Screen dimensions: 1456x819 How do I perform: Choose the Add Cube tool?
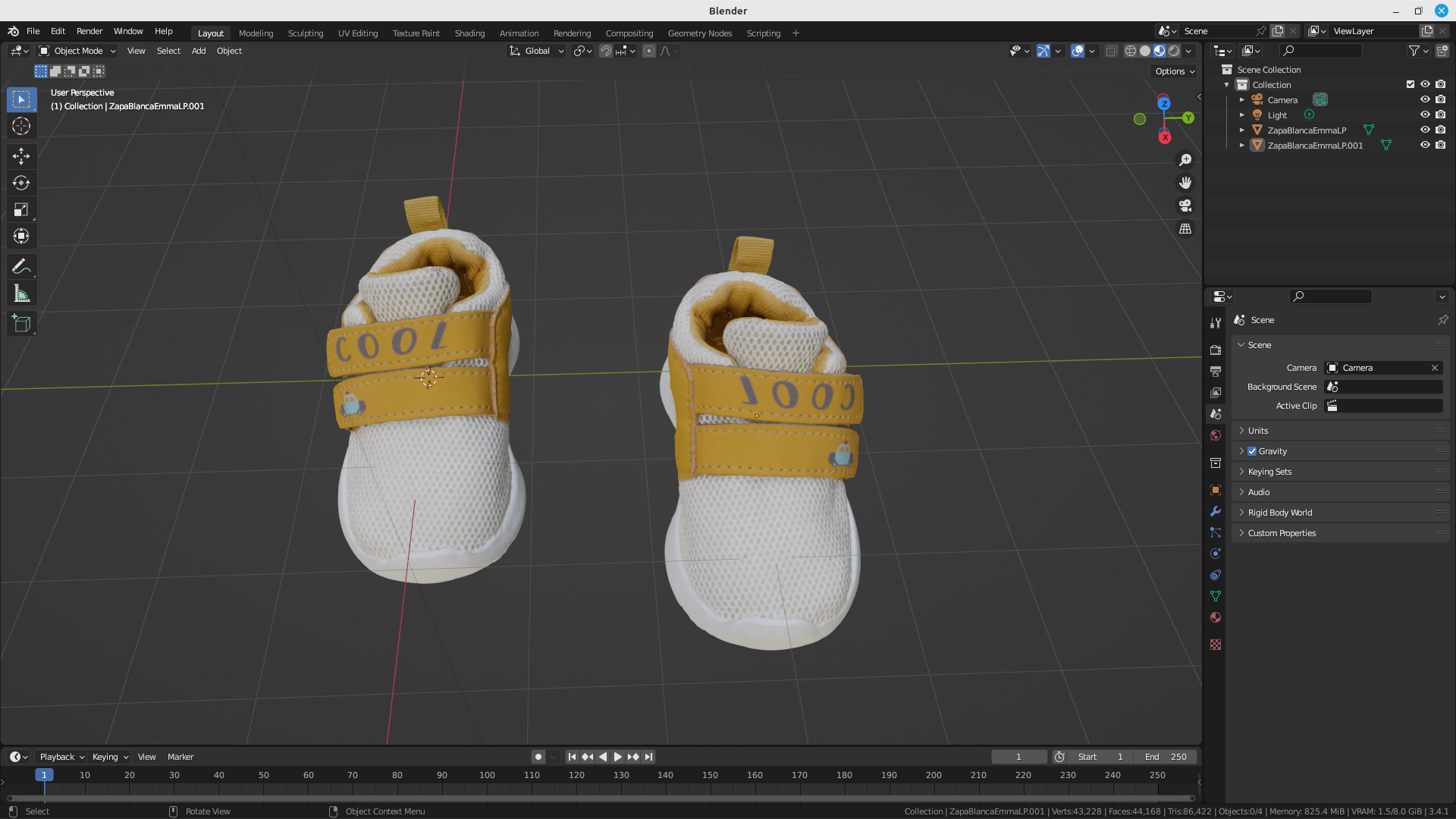[21, 324]
